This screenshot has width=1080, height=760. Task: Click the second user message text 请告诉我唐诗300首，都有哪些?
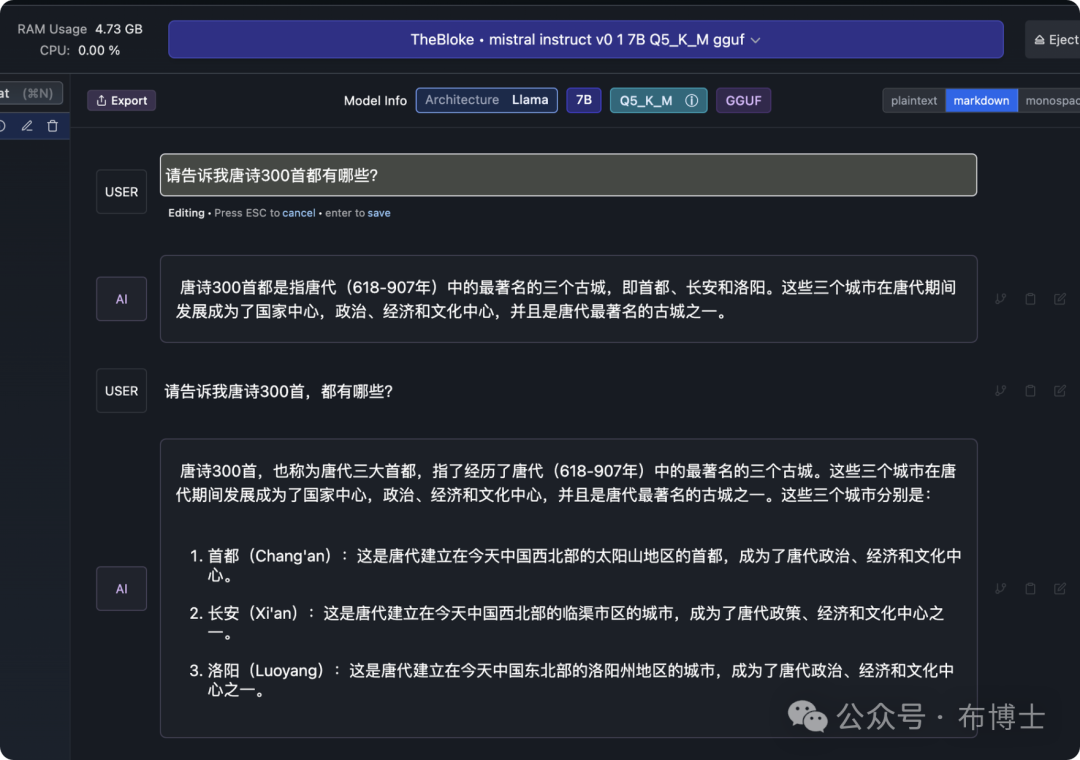click(x=278, y=391)
